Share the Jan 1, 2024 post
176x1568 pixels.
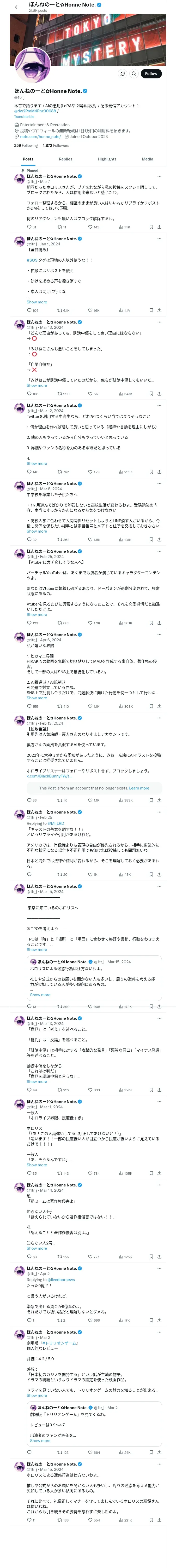click(159, 310)
